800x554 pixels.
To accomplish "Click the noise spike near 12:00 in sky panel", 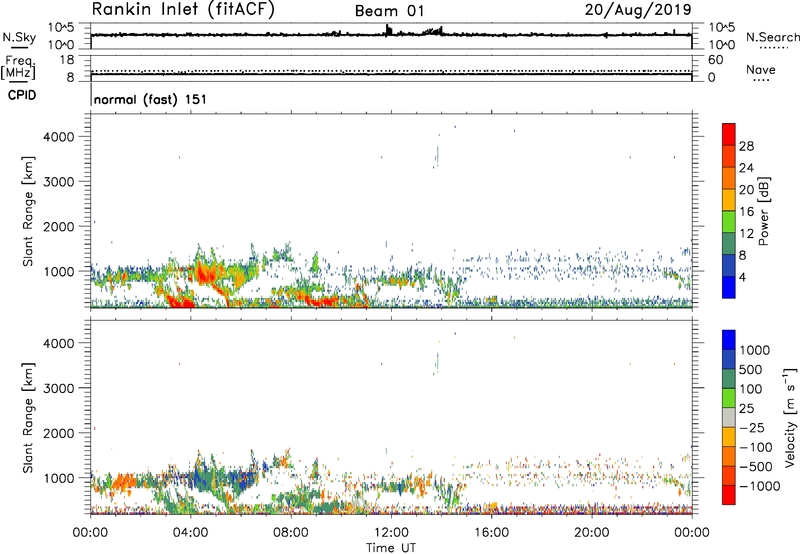I will pos(388,30).
